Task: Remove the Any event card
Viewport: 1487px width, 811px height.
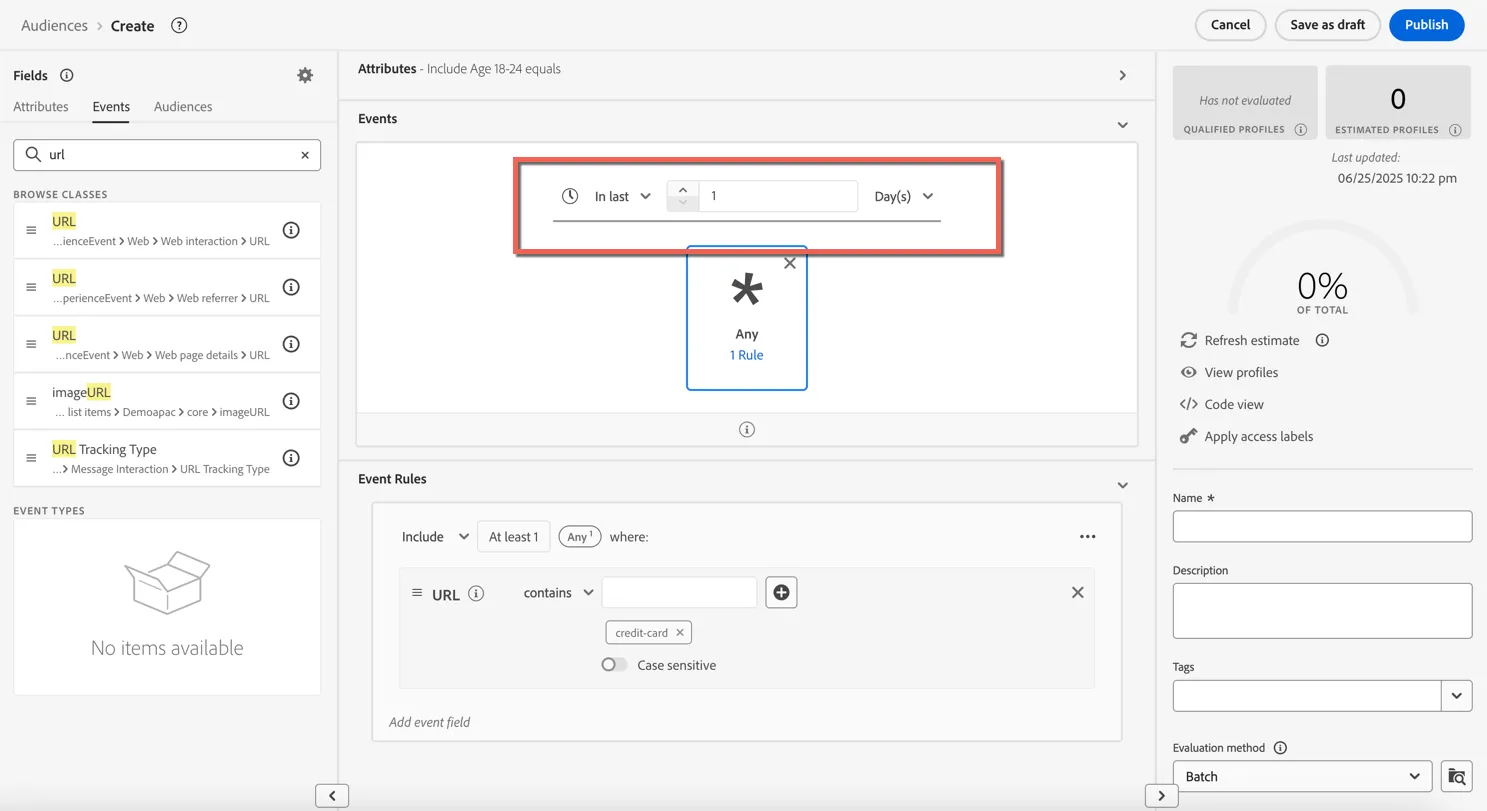Action: [x=790, y=263]
